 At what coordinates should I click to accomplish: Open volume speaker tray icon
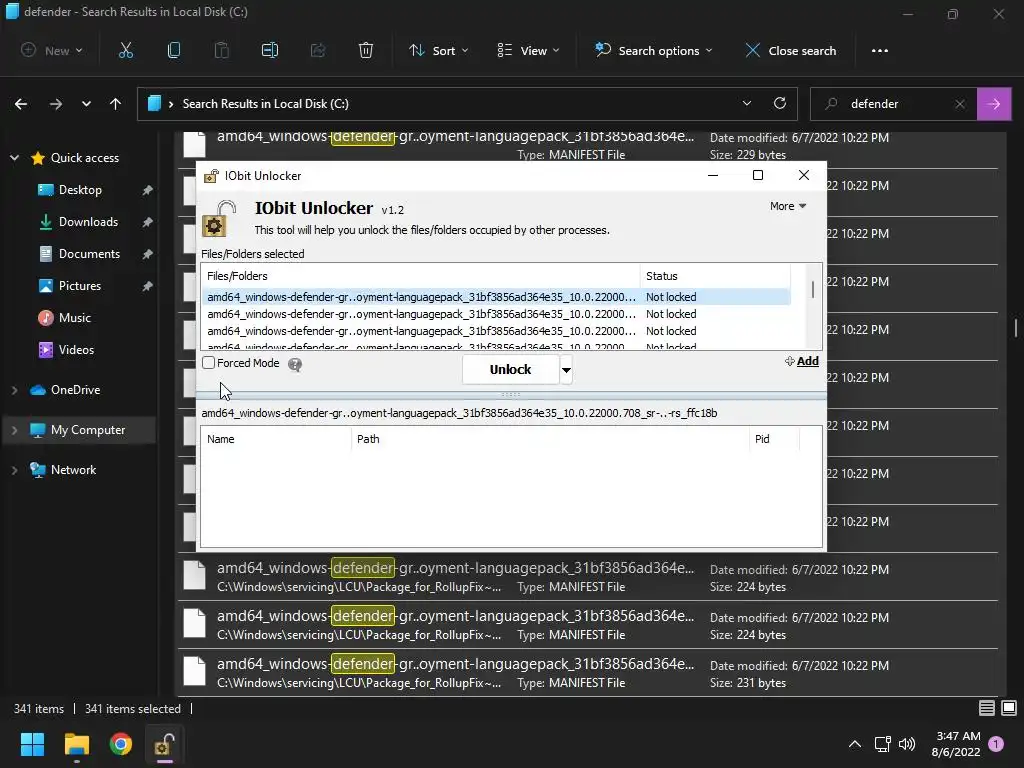(907, 744)
